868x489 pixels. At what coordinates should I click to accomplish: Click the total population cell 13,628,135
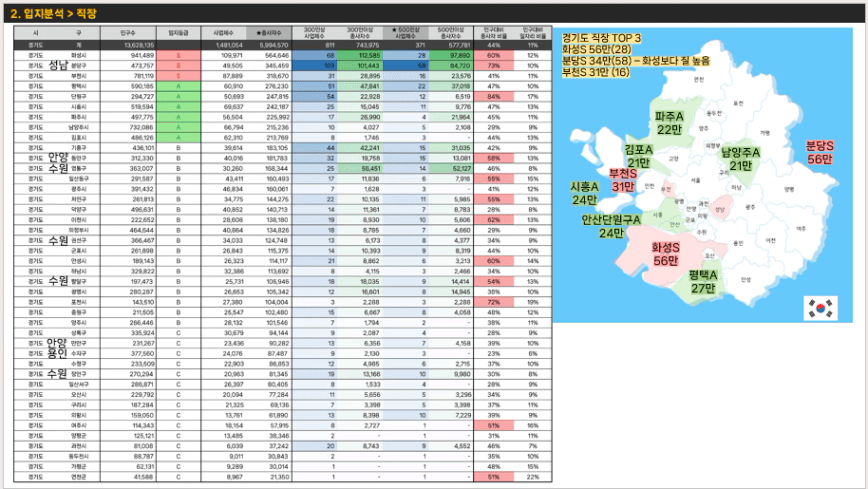[140, 45]
